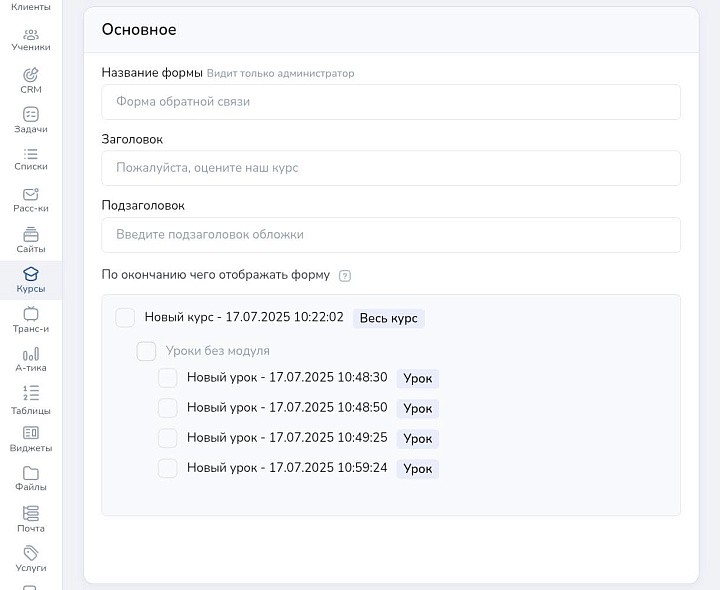The height and width of the screenshot is (590, 720).
Task: Open the Курсы menu item
Action: 30,276
